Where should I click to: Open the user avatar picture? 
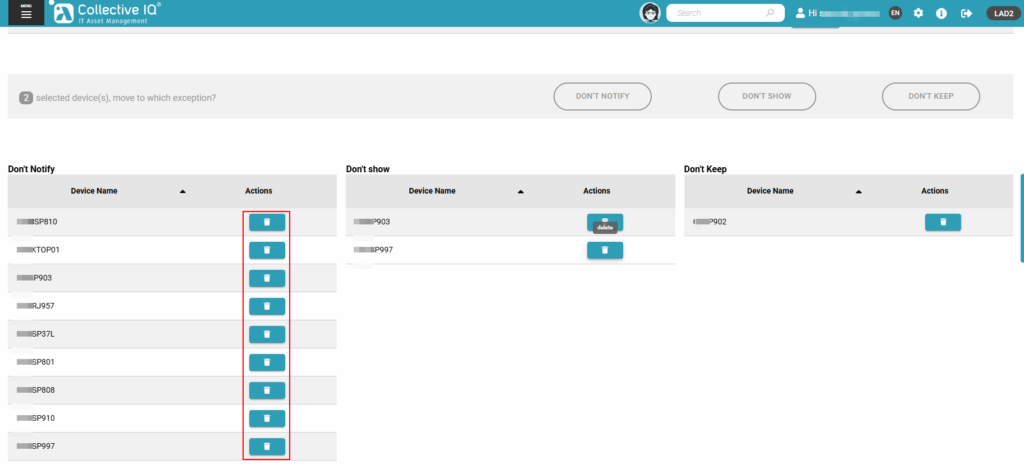point(650,13)
